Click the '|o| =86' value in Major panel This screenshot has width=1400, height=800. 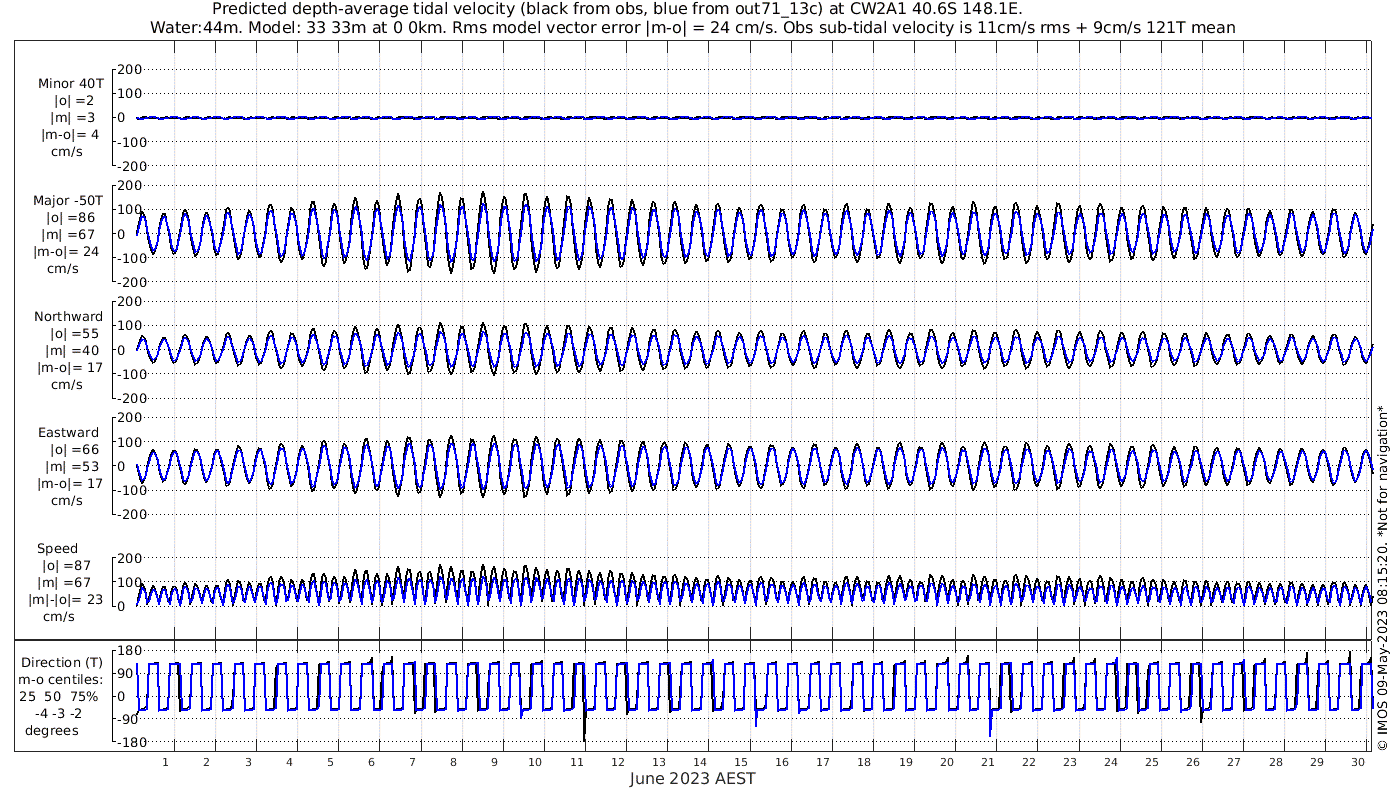tap(70, 218)
